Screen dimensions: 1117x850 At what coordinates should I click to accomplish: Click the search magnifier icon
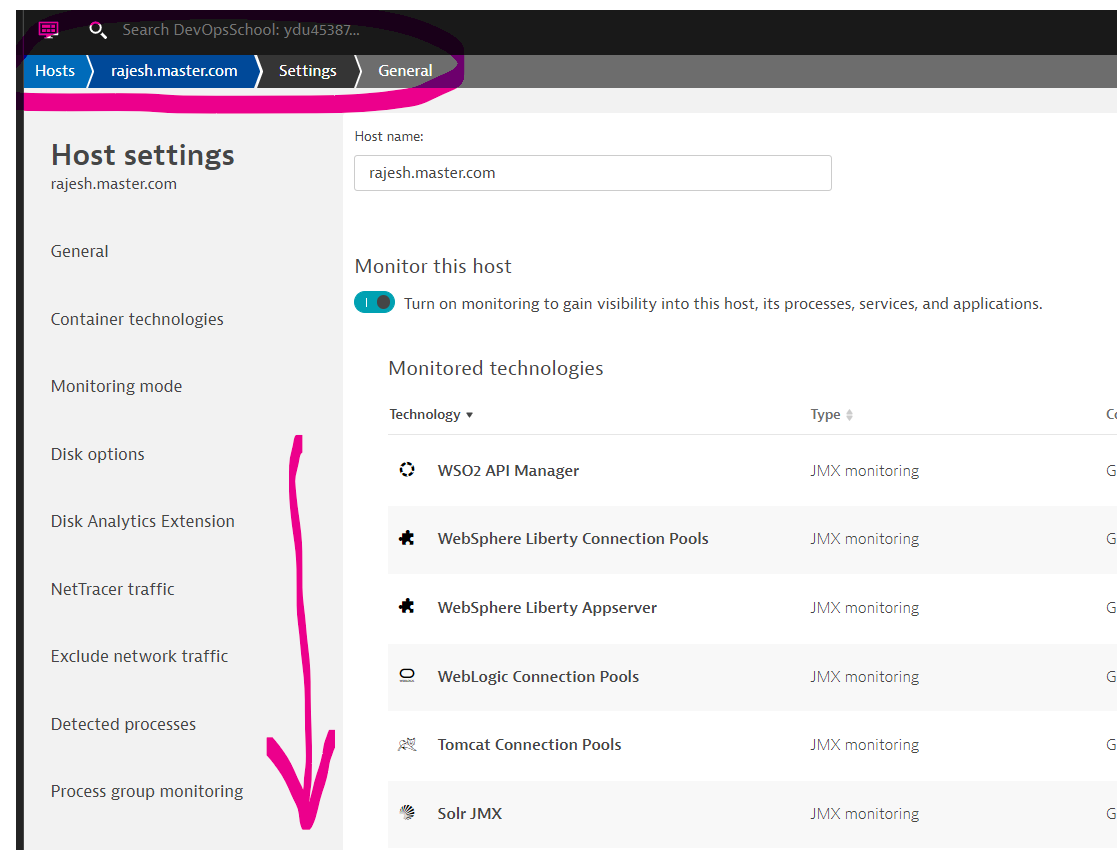coord(97,30)
